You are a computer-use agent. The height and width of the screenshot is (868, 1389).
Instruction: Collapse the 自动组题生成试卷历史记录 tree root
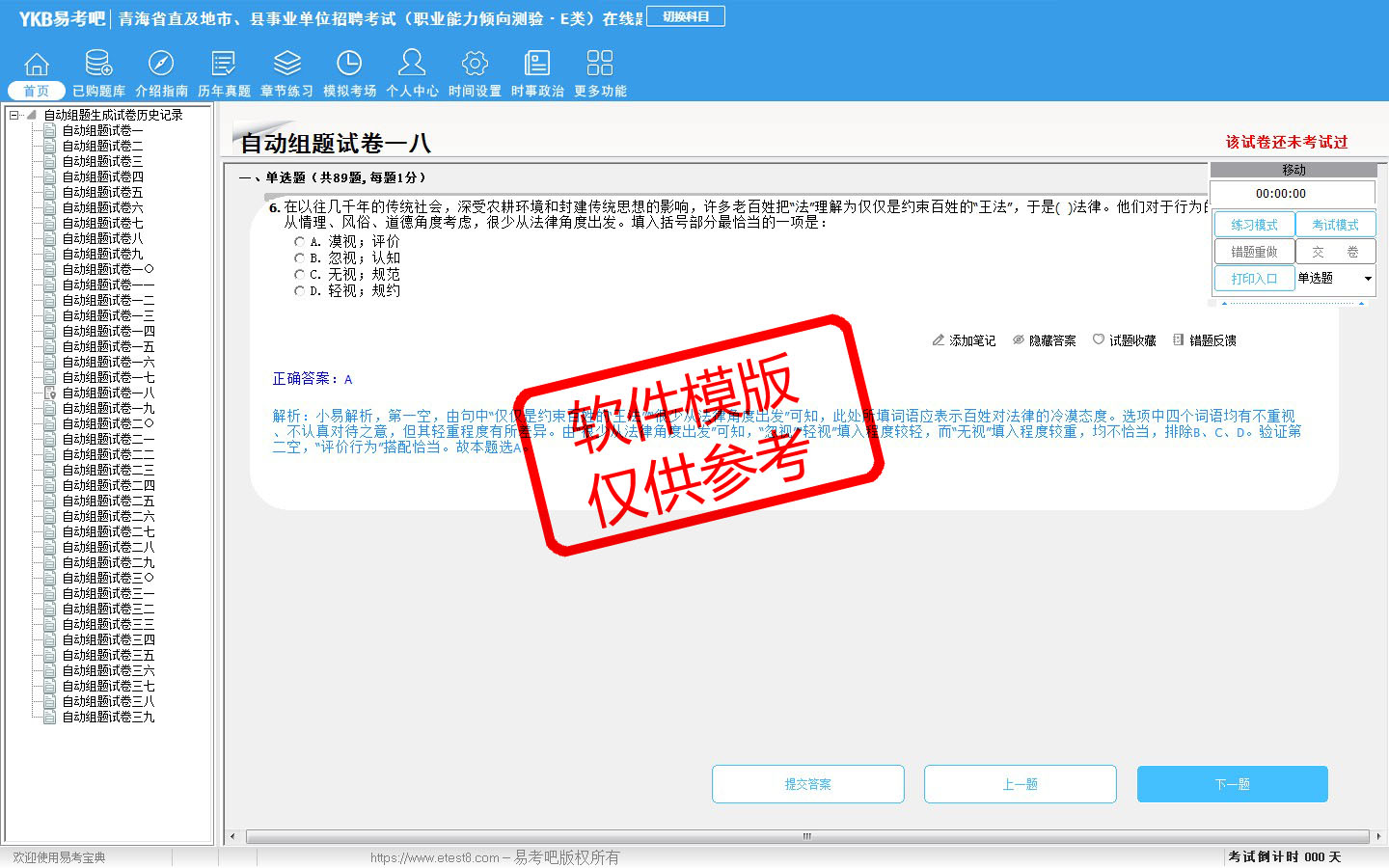click(x=14, y=115)
